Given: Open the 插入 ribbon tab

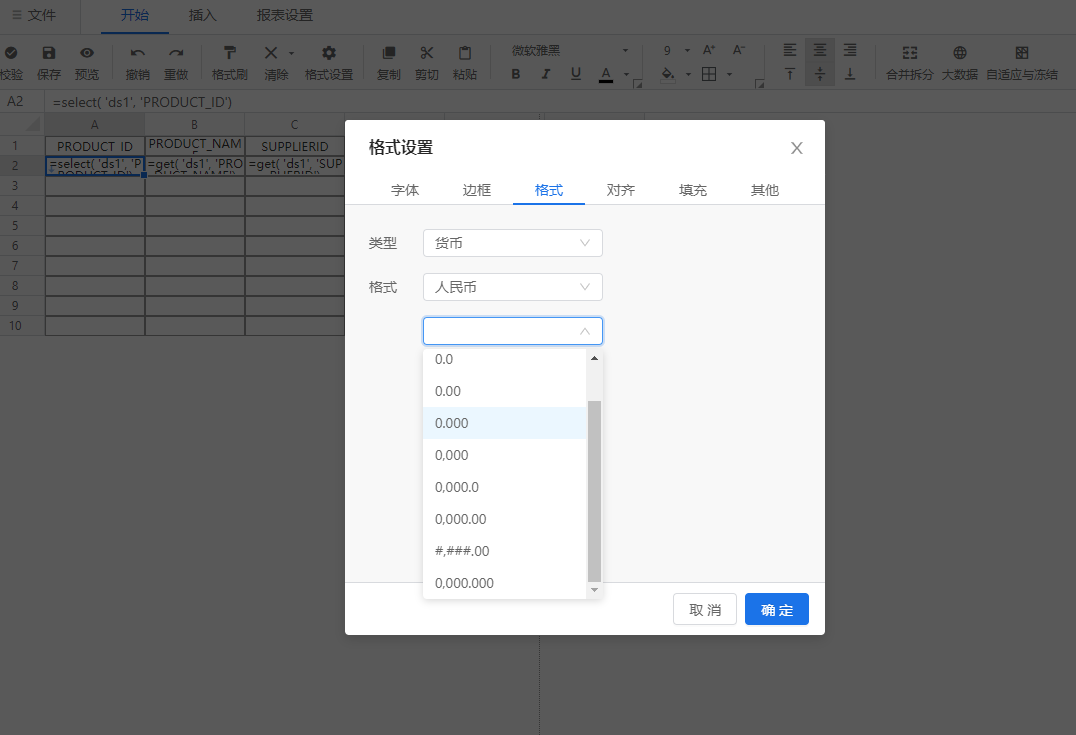Looking at the screenshot, I should pos(202,15).
